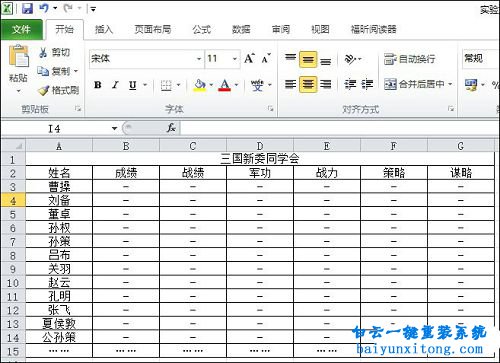
Task: Expand the font color dropdown arrow
Action: [x=236, y=85]
